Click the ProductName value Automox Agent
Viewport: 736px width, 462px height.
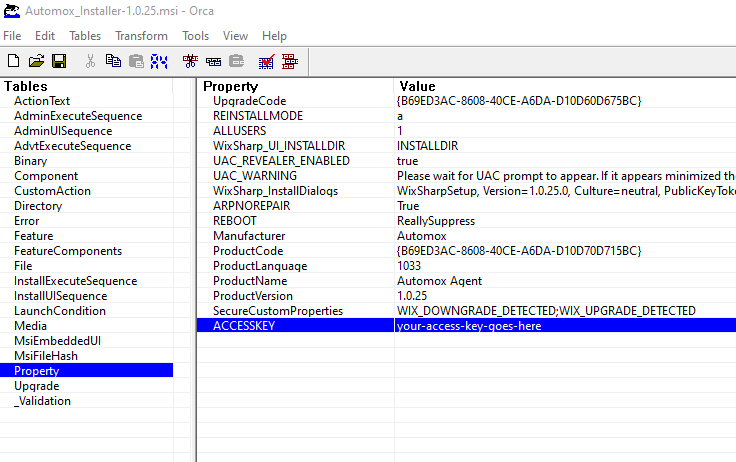tap(439, 281)
